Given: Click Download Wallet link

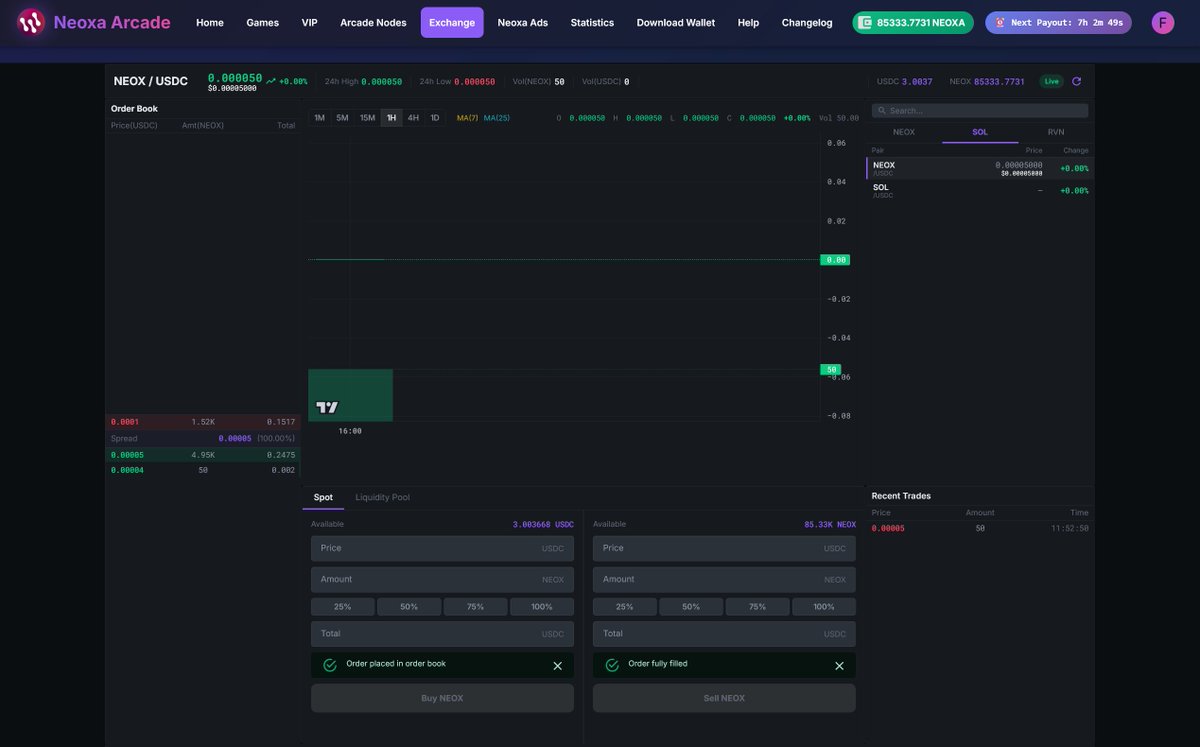Looking at the screenshot, I should tap(676, 22).
